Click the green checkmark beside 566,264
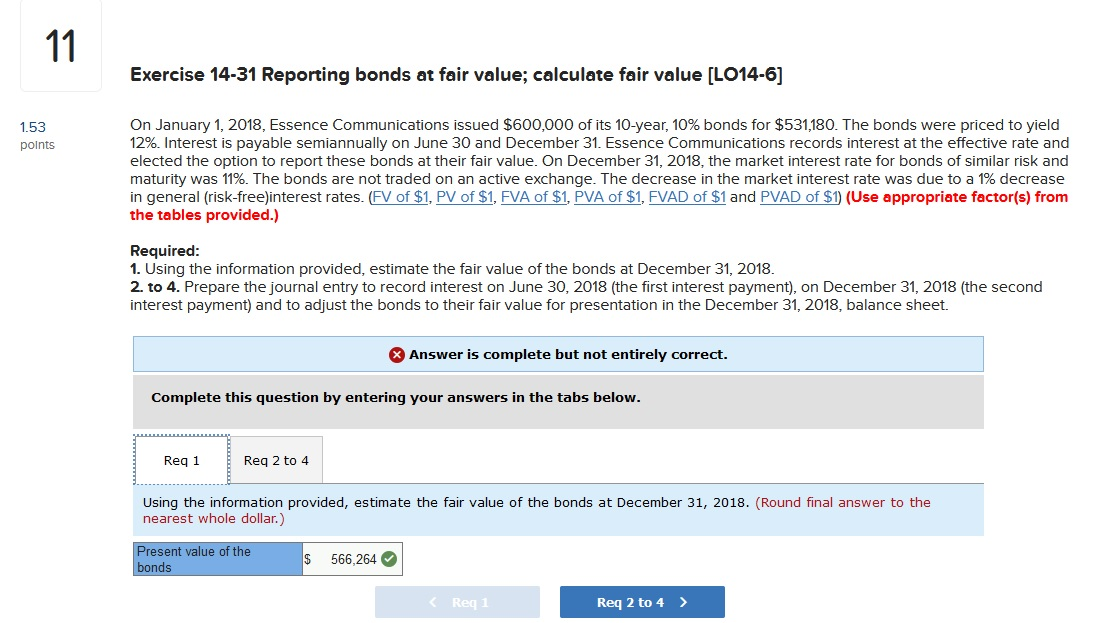 coord(390,558)
